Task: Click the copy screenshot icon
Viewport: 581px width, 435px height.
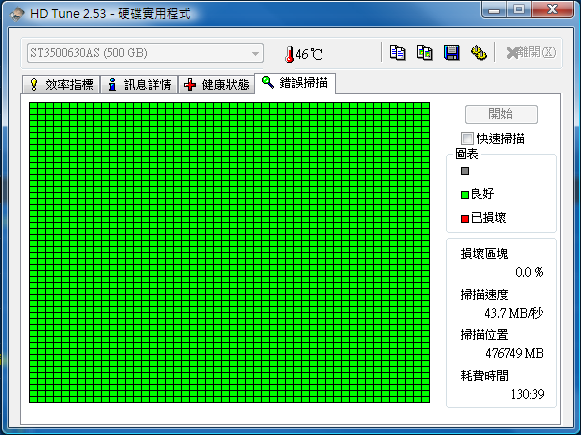Action: [425, 53]
